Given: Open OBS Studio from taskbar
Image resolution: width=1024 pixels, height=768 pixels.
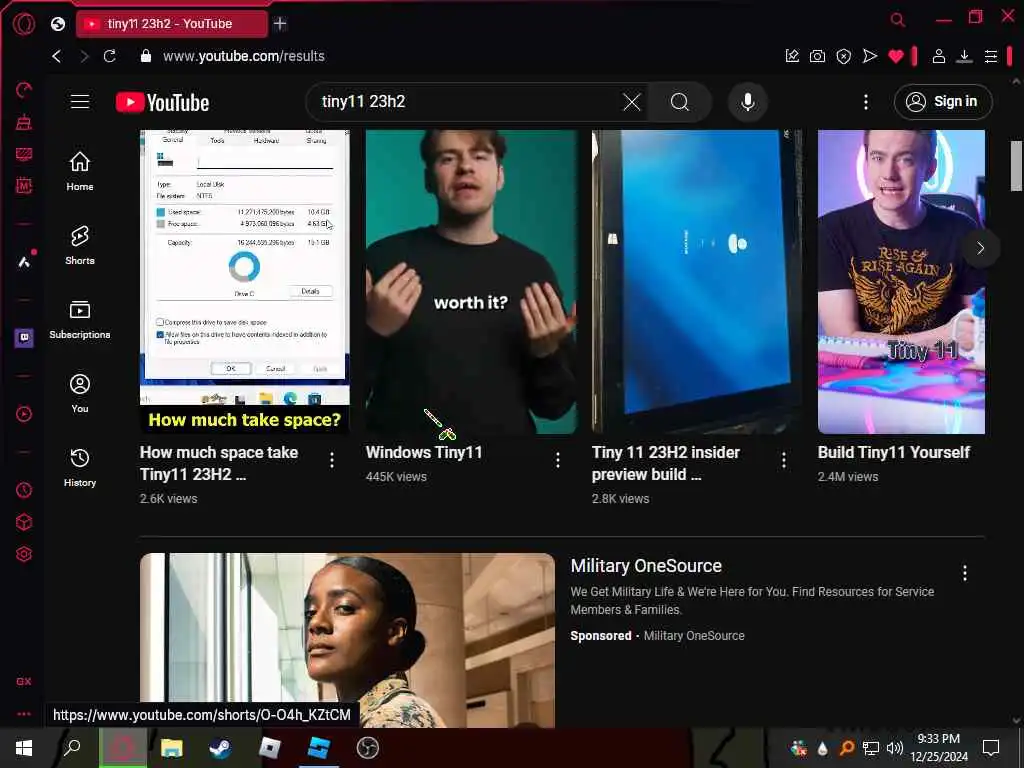Looking at the screenshot, I should coord(368,748).
